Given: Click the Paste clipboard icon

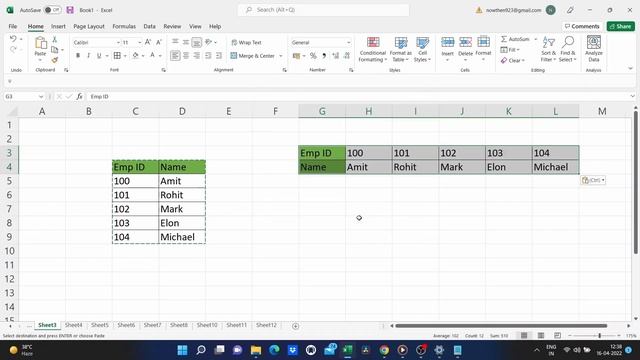Looking at the screenshot, I should [x=40, y=43].
